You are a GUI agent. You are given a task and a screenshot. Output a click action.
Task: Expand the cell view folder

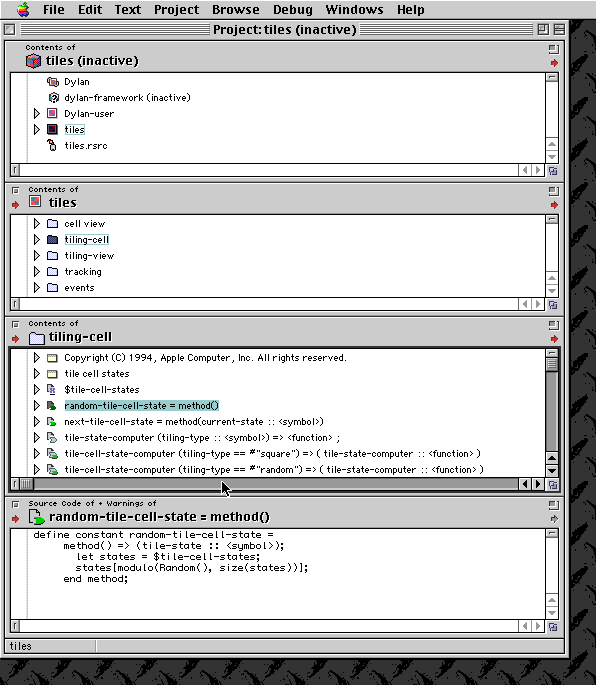(x=37, y=224)
